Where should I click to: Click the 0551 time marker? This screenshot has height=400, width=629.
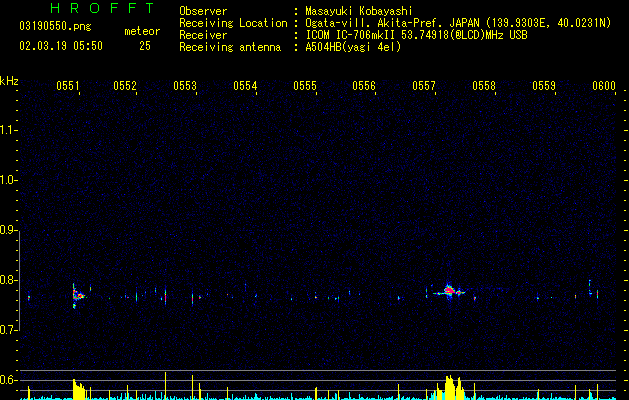(x=67, y=86)
